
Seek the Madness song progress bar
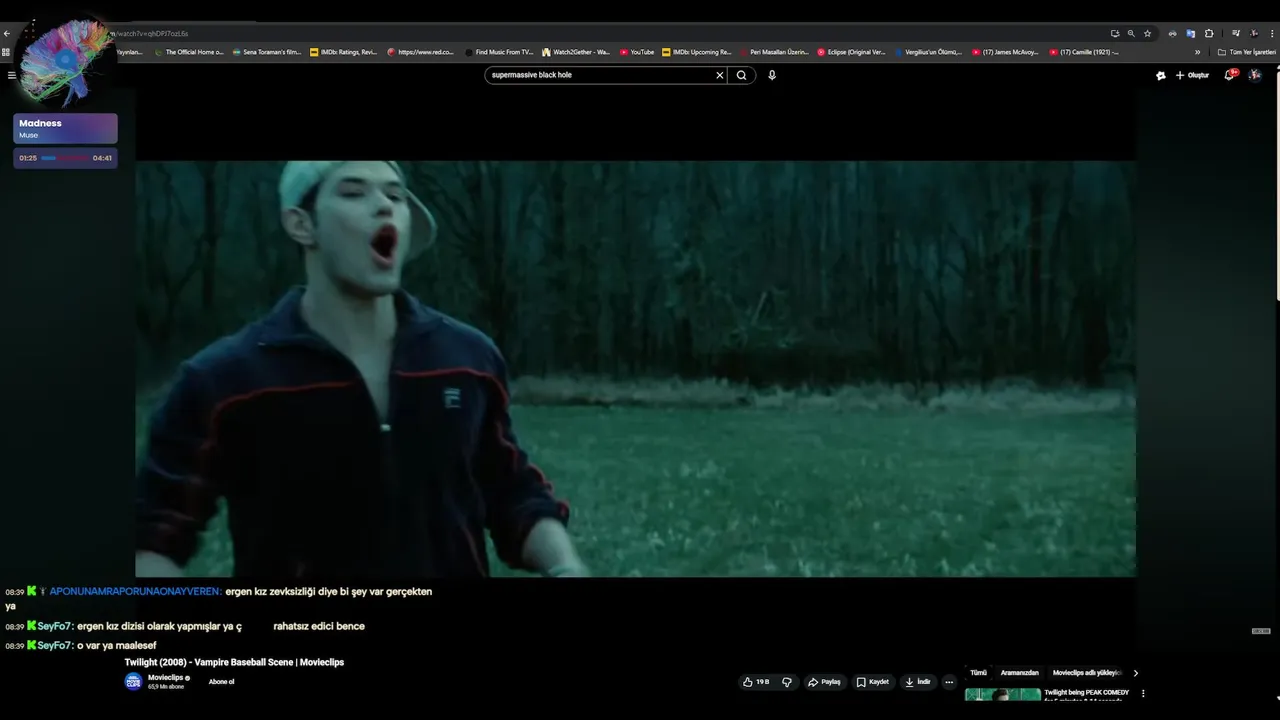coord(64,158)
